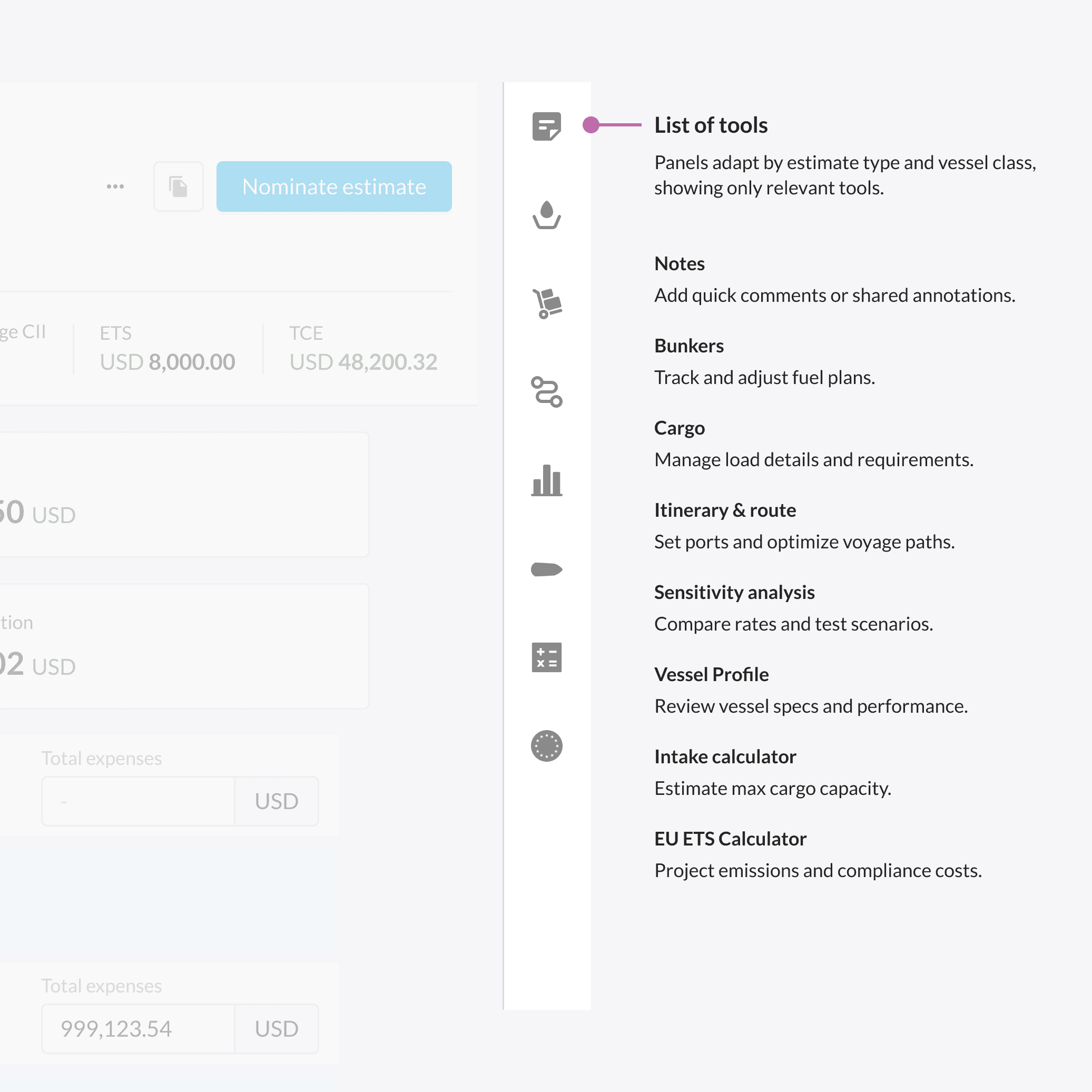1092x1092 pixels.
Task: Click the ETS value USD 8,000.00
Action: (x=168, y=362)
